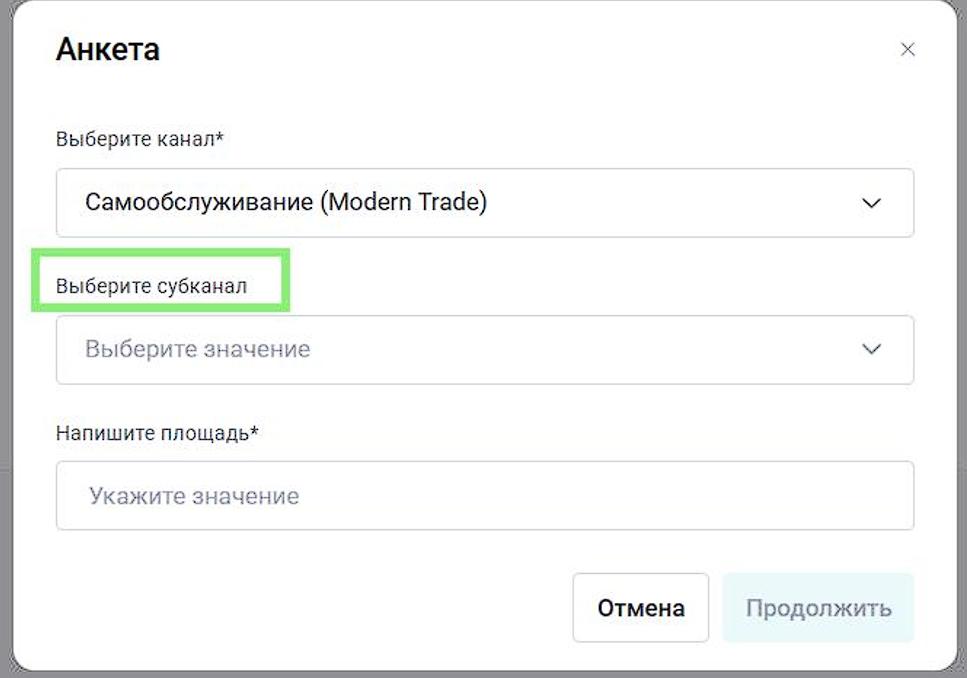Viewport: 967px width, 678px height.
Task: Click the asterisk after Выберите канал
Action: point(220,137)
